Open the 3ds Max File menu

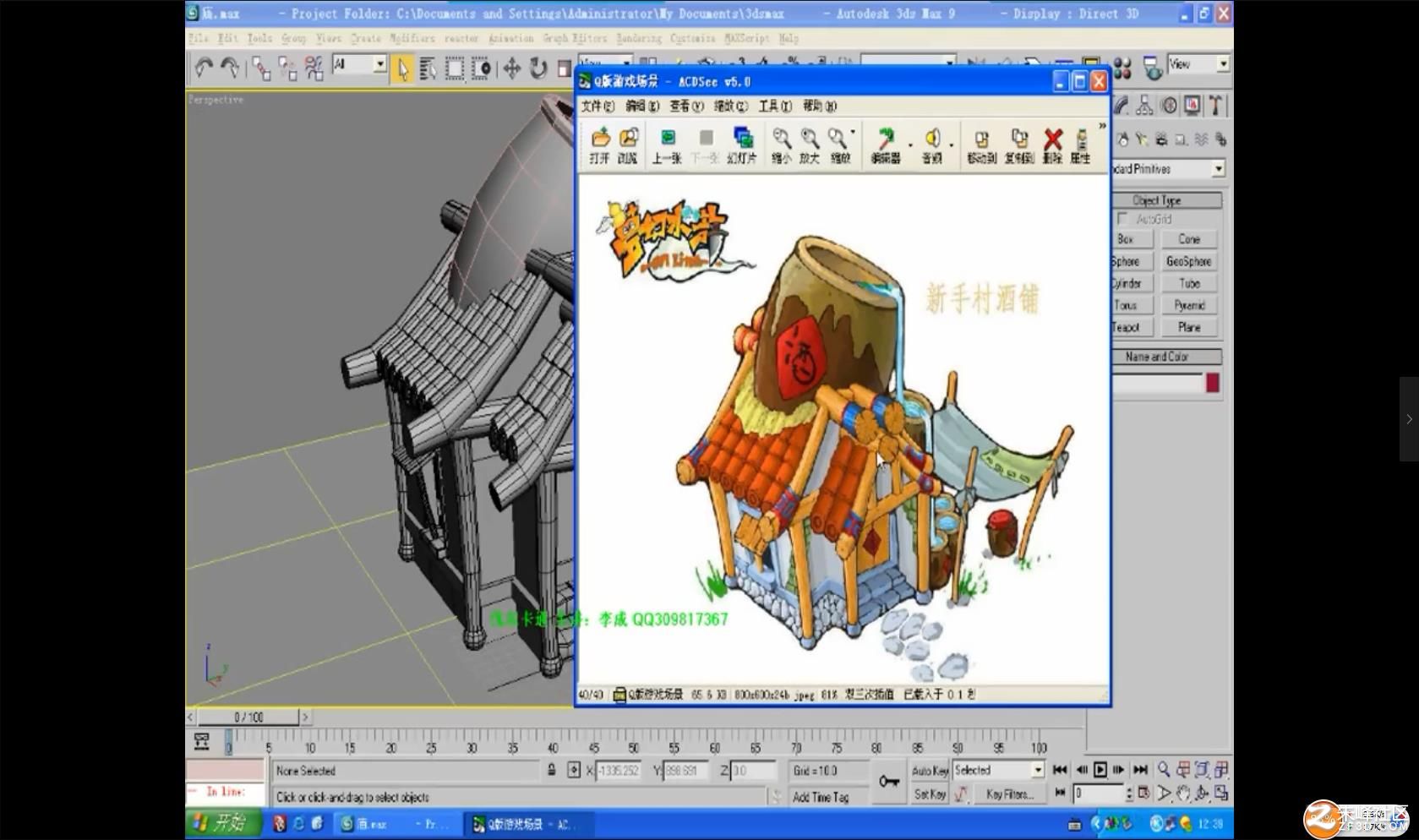tap(198, 38)
